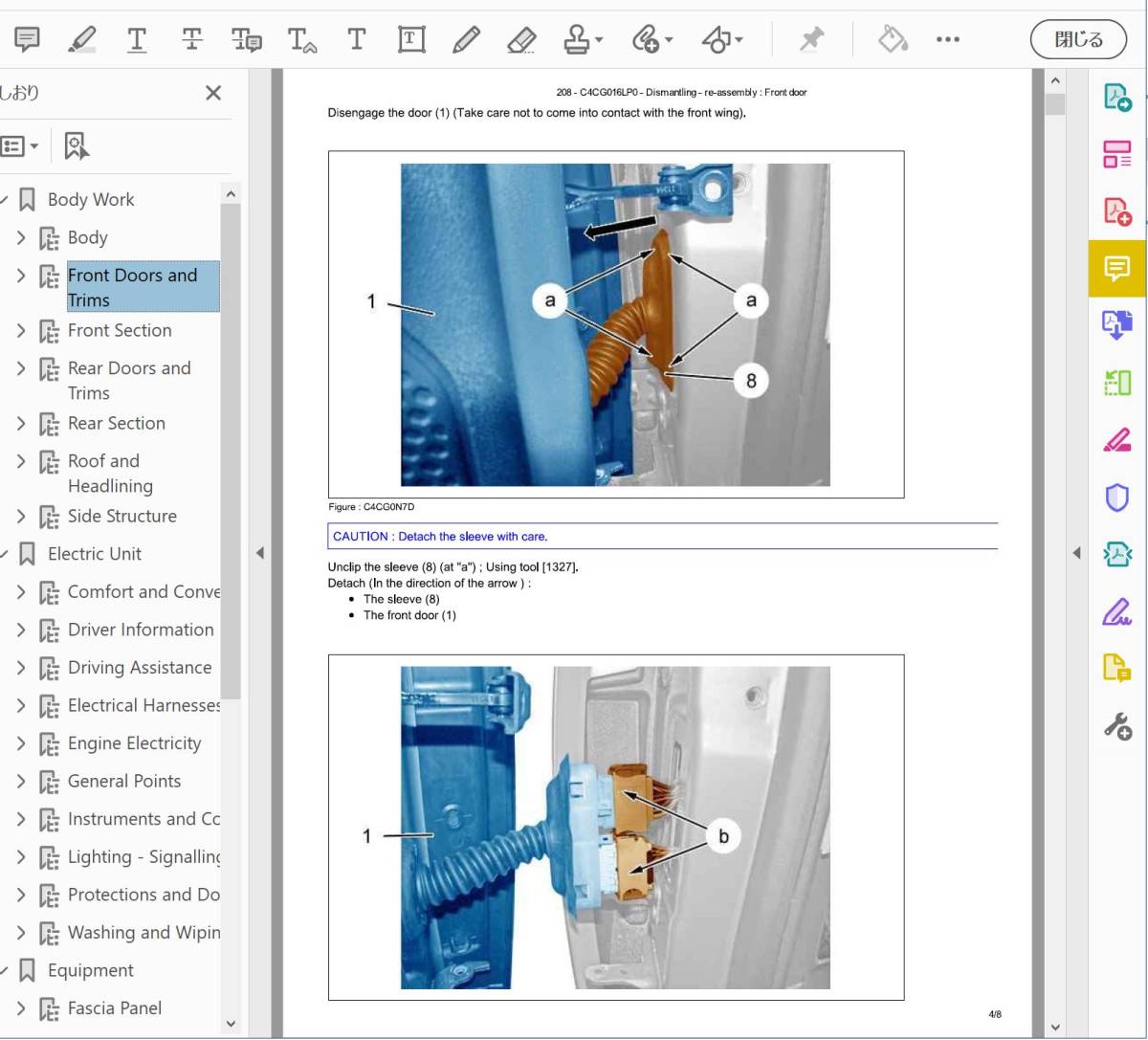This screenshot has height=1040, width=1148.
Task: Select the Electric Unit bookmark
Action: (x=95, y=554)
